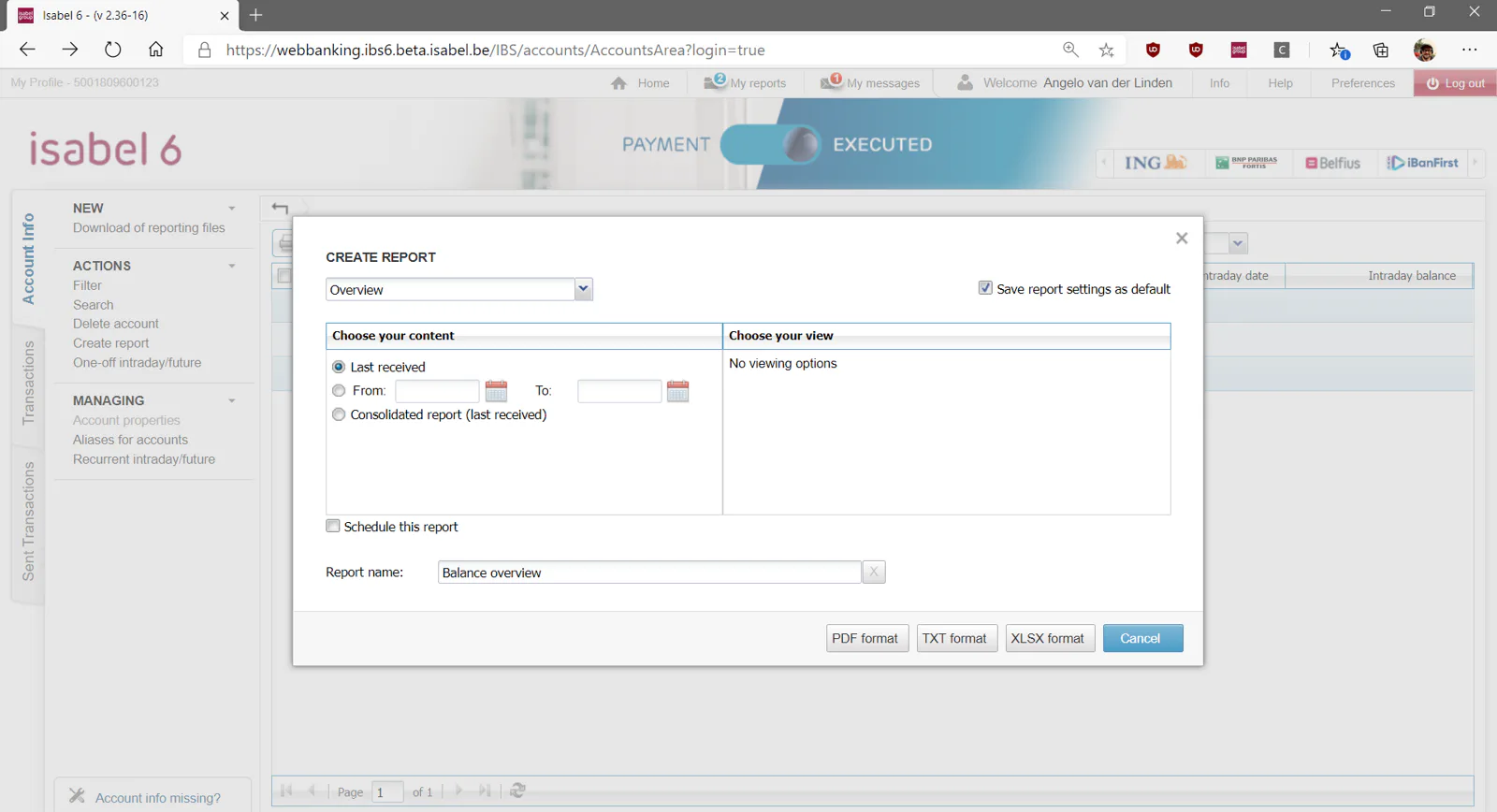Switch to the Transactions side tab

click(28, 384)
